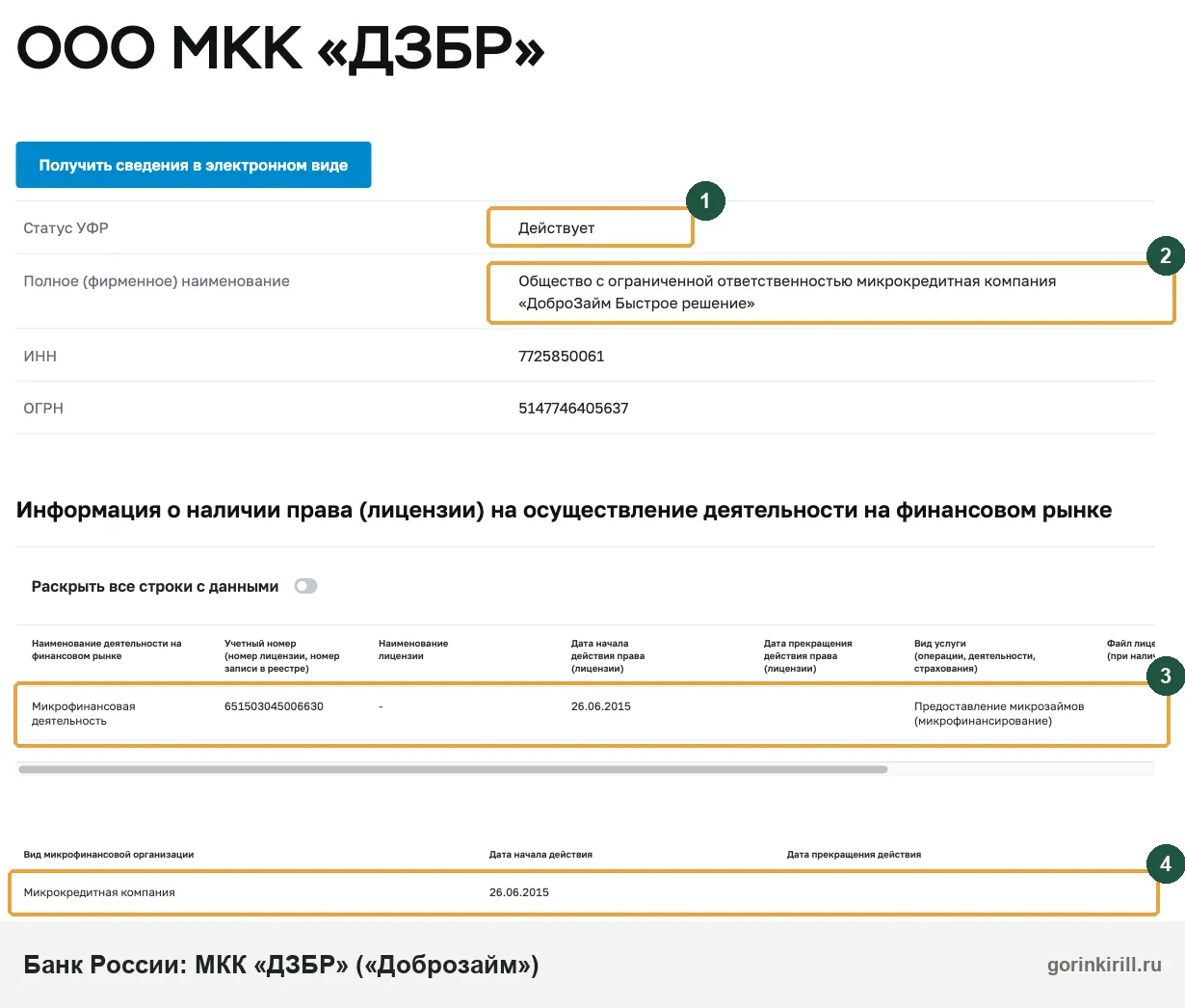1185x1008 pixels.
Task: Click 'Вид микрофинансовой организации' header
Action: click(109, 855)
